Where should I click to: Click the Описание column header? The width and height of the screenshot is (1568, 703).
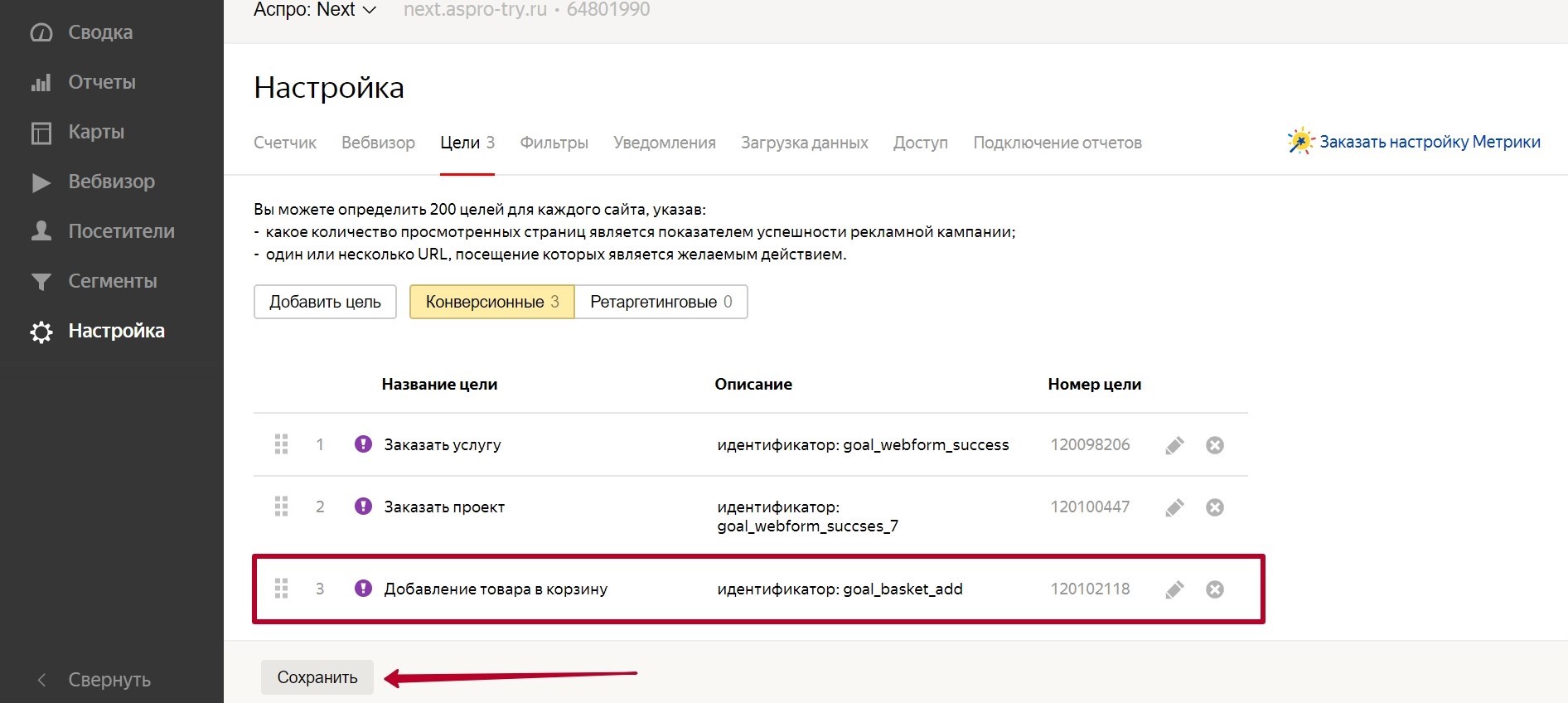(x=753, y=384)
